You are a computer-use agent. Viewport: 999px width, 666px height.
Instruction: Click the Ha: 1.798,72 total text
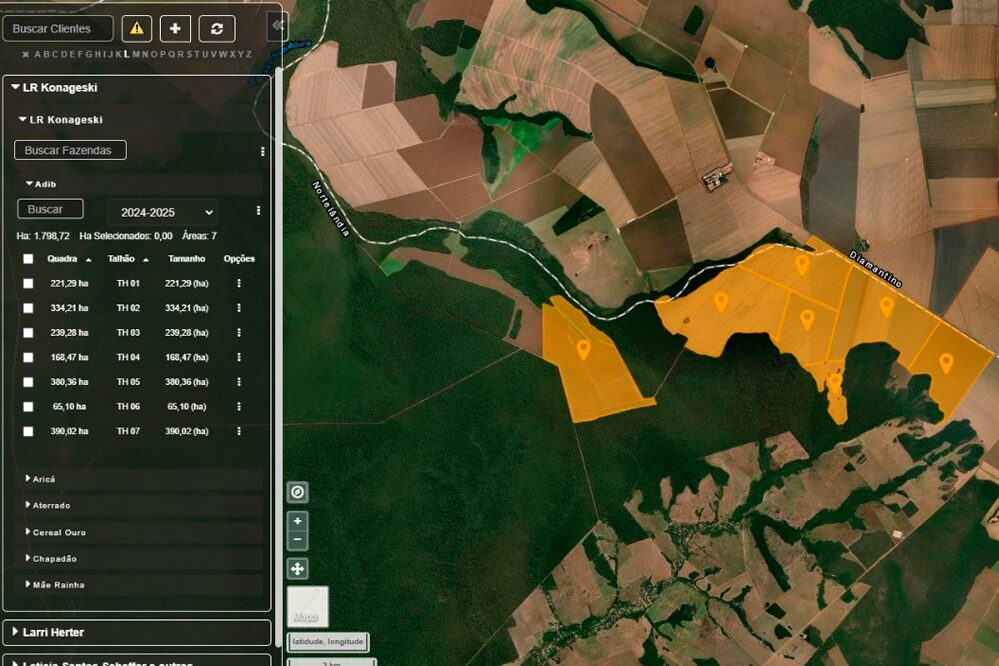tap(43, 236)
